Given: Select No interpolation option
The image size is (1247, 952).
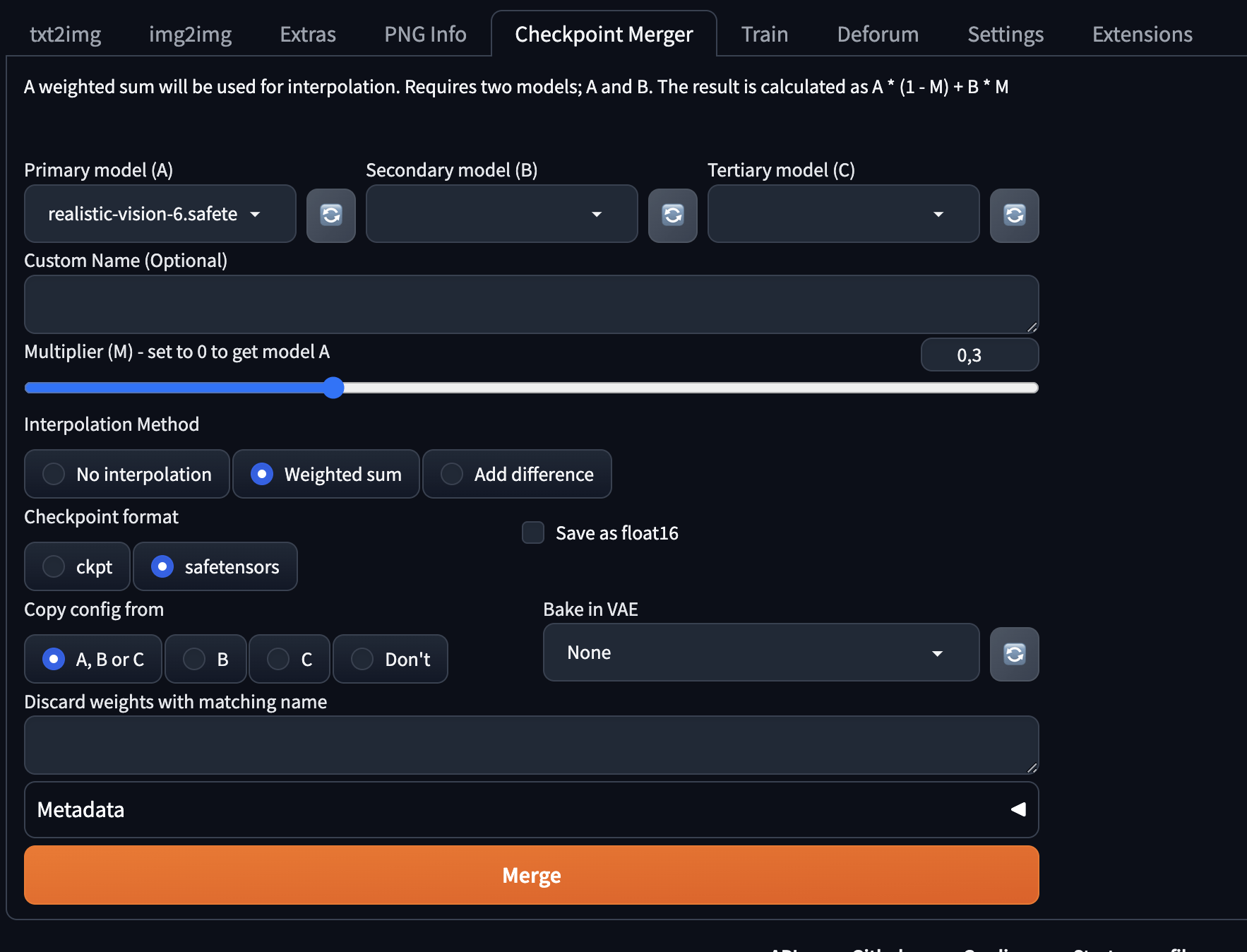Looking at the screenshot, I should point(54,474).
